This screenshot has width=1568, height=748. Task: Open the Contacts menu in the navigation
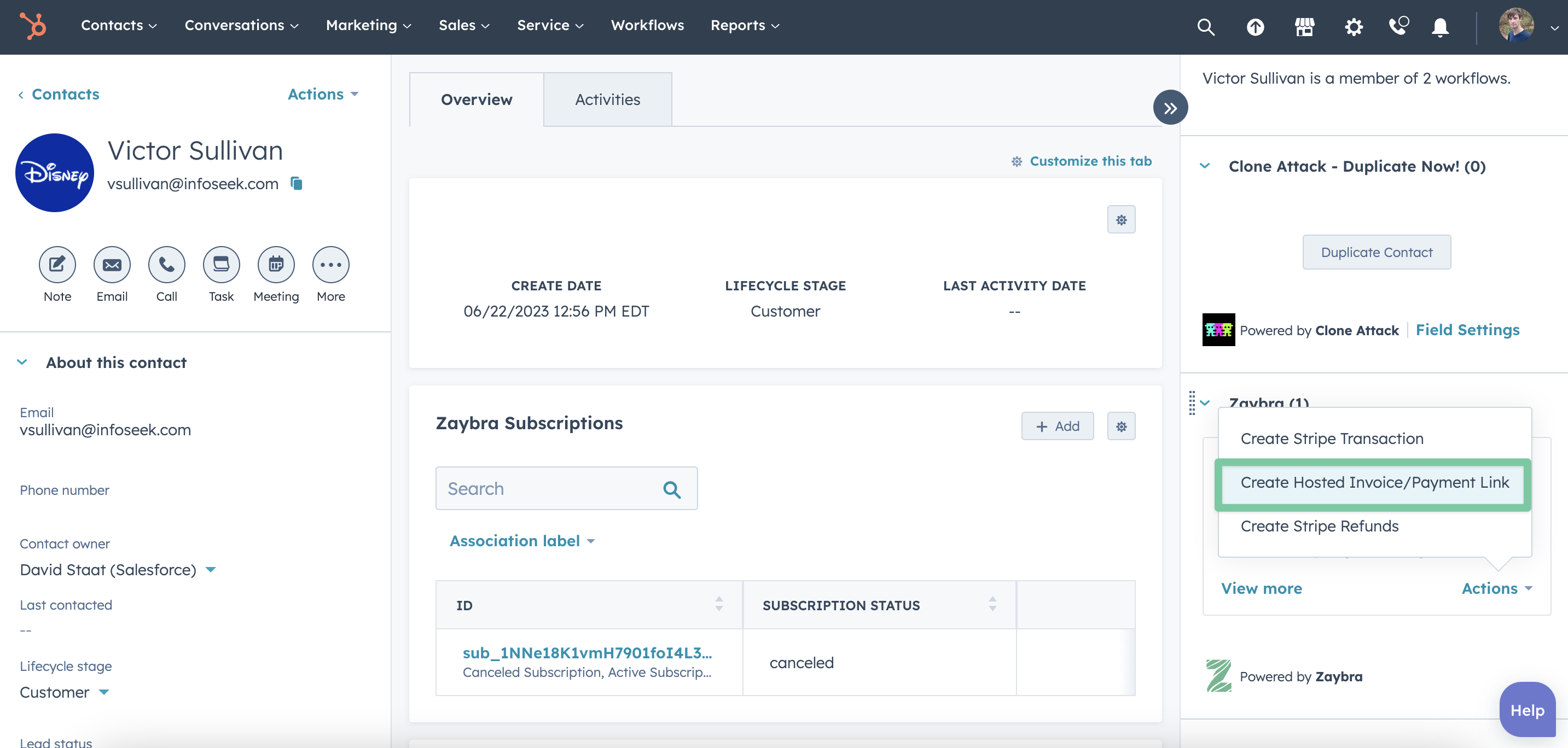[119, 26]
